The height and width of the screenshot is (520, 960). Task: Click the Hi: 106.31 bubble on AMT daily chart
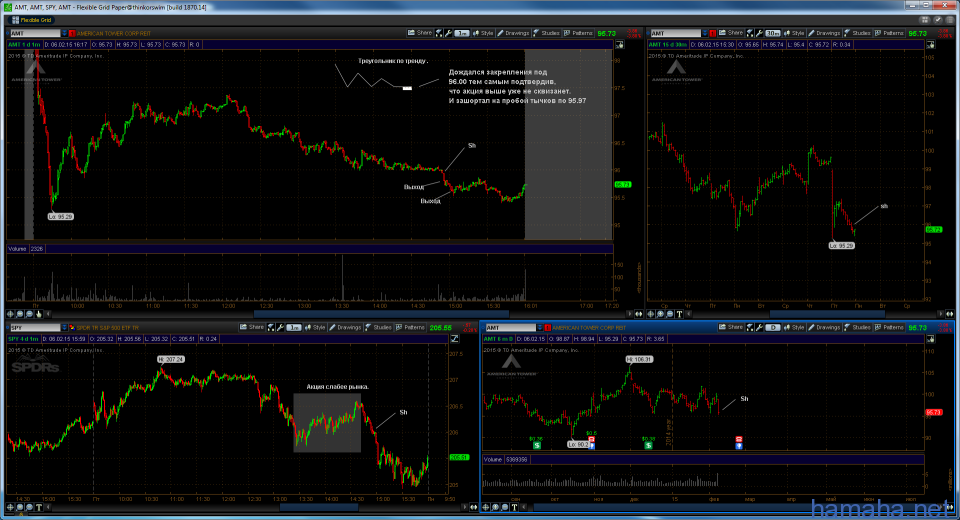(x=639, y=360)
